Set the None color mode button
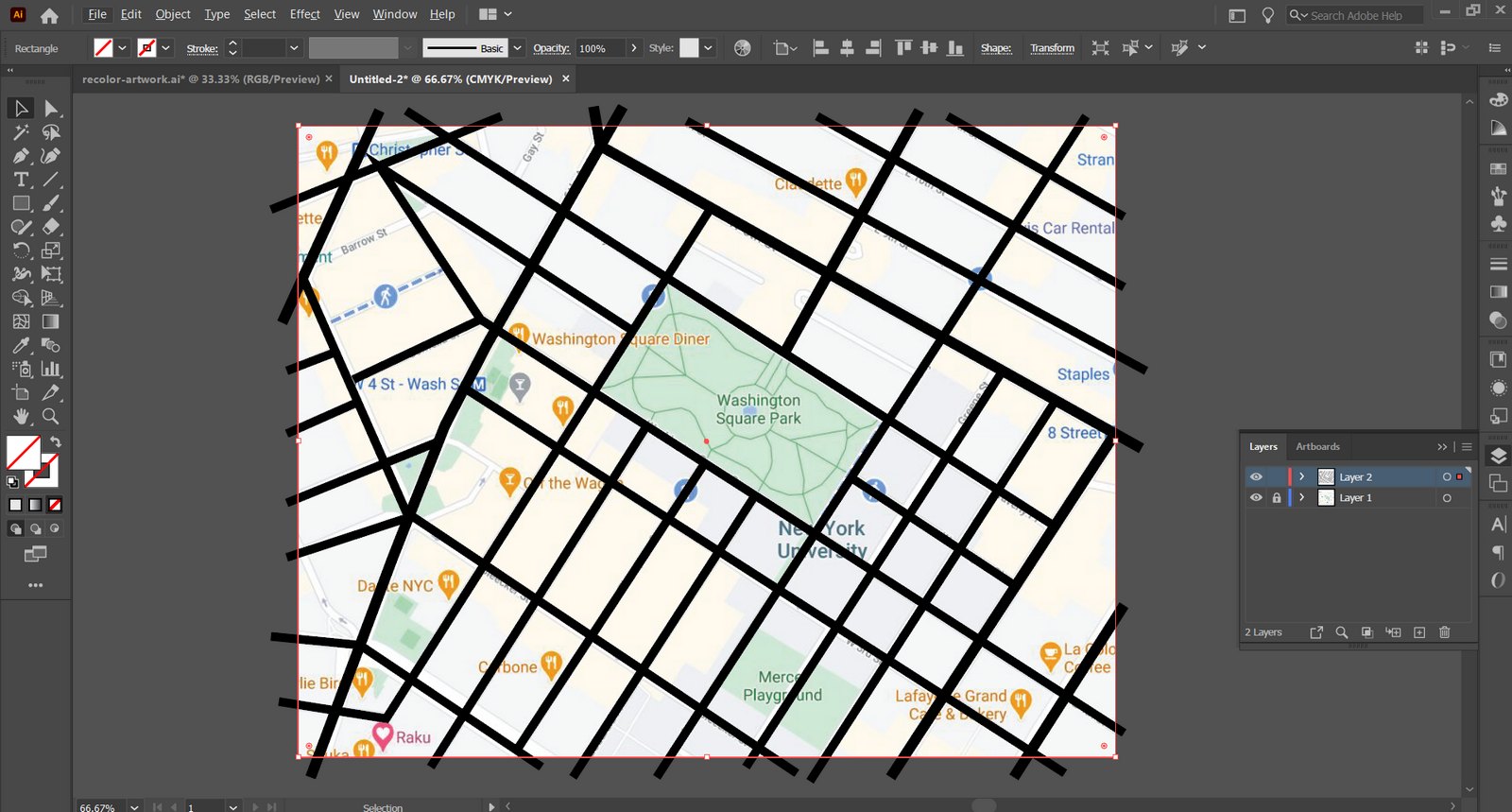1512x812 pixels. point(55,505)
